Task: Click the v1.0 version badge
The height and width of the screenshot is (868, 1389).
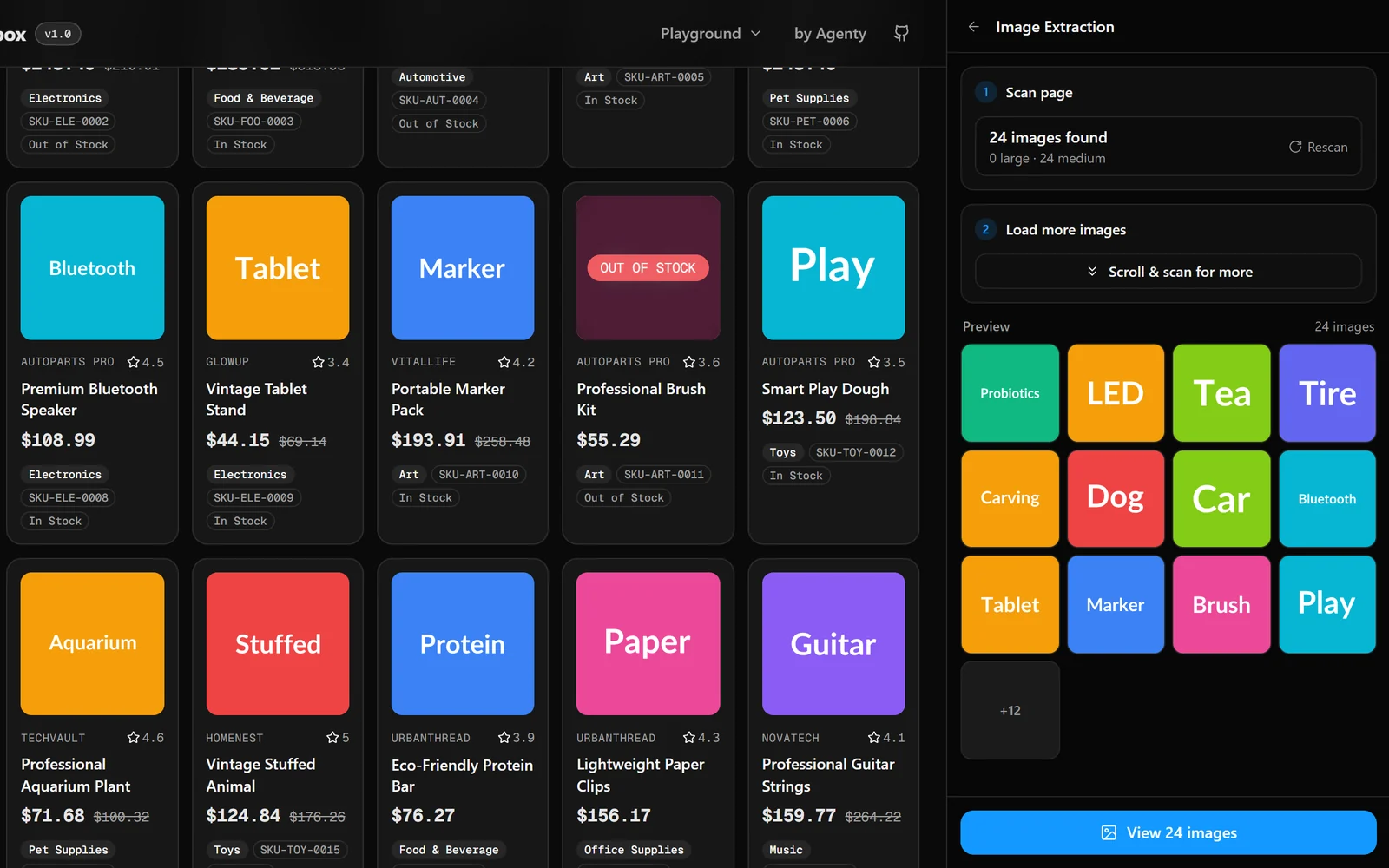Action: [x=58, y=34]
